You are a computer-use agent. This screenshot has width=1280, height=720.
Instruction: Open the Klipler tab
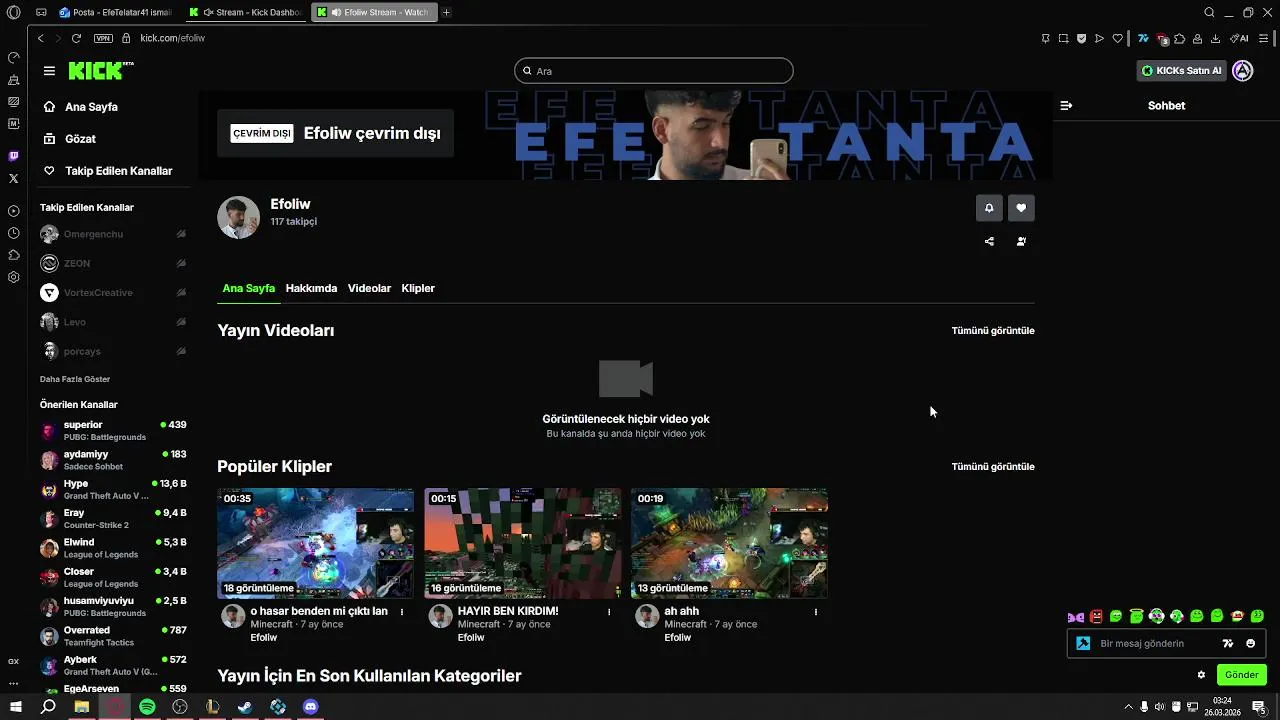pos(418,288)
